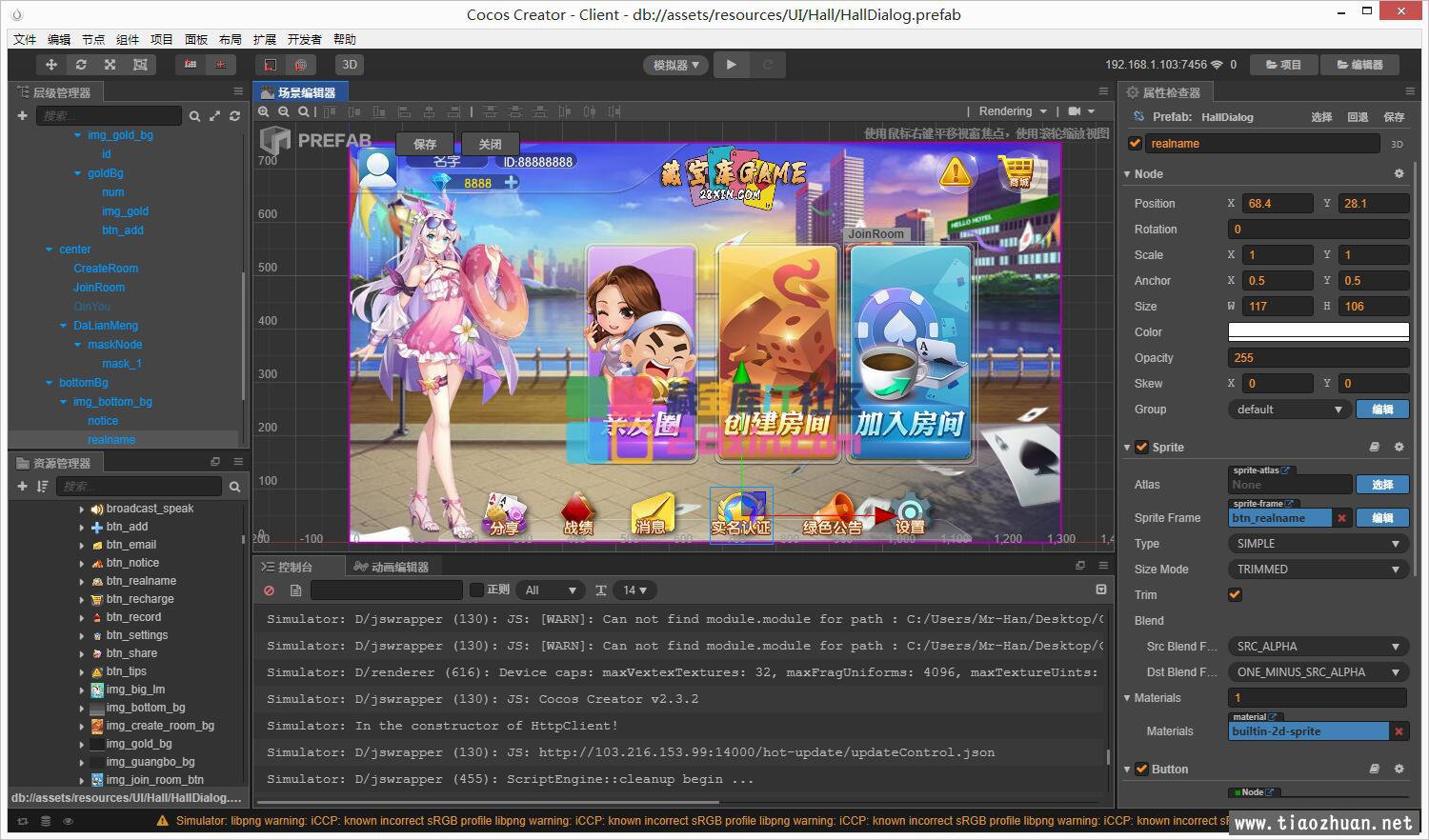Select the rotate transform tool

pyautogui.click(x=81, y=65)
